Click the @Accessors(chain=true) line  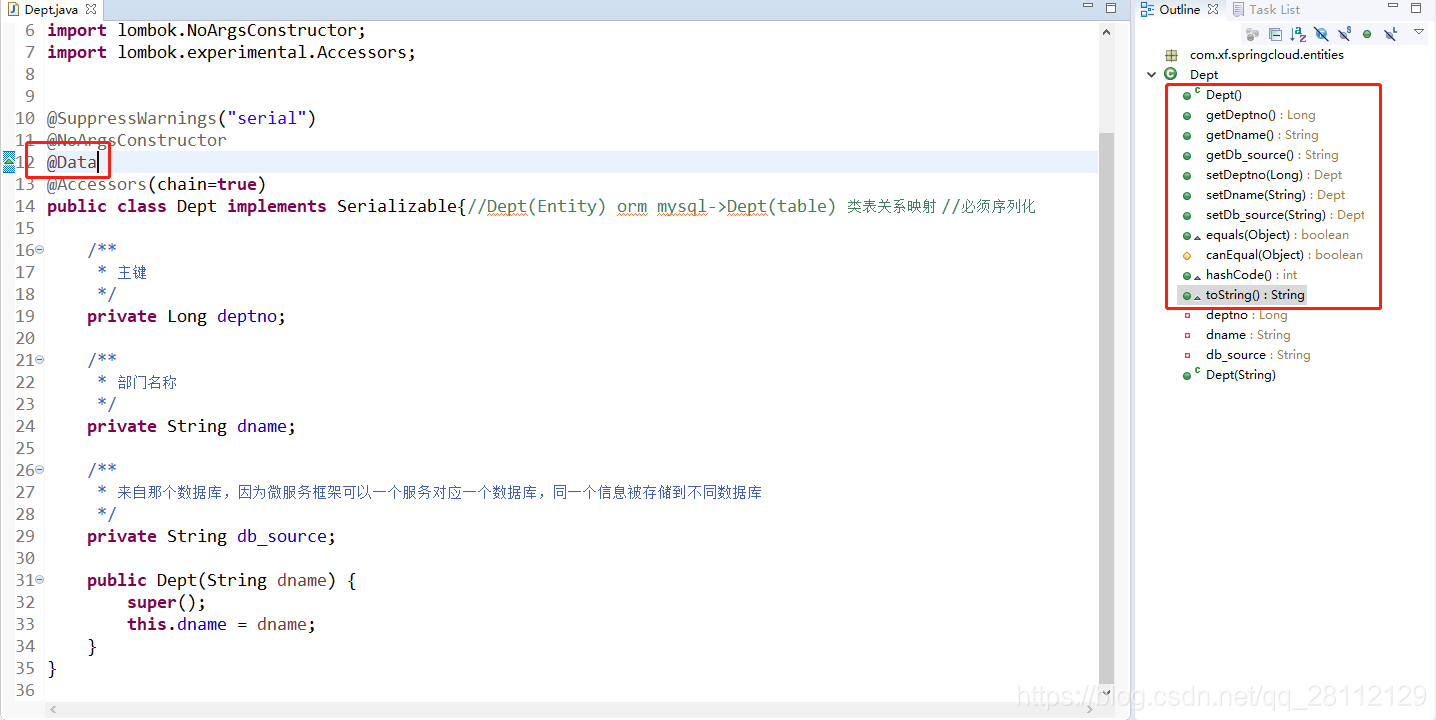click(x=157, y=184)
